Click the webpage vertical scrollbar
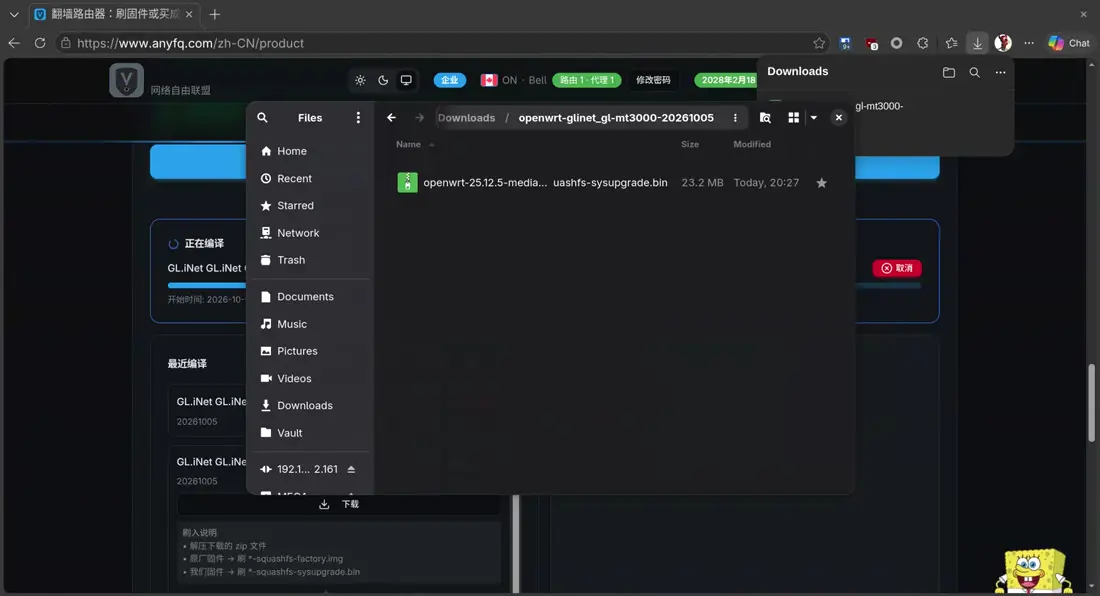The height and width of the screenshot is (596, 1100). 1091,403
